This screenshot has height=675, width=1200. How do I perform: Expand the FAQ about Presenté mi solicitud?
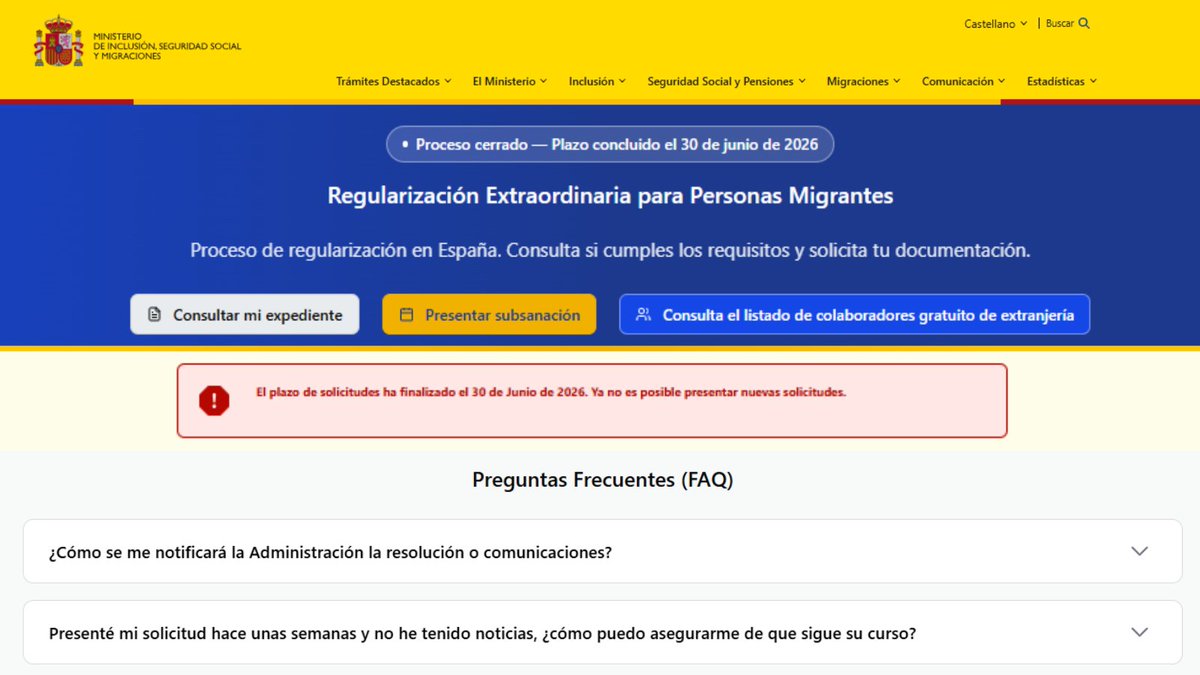coord(602,632)
